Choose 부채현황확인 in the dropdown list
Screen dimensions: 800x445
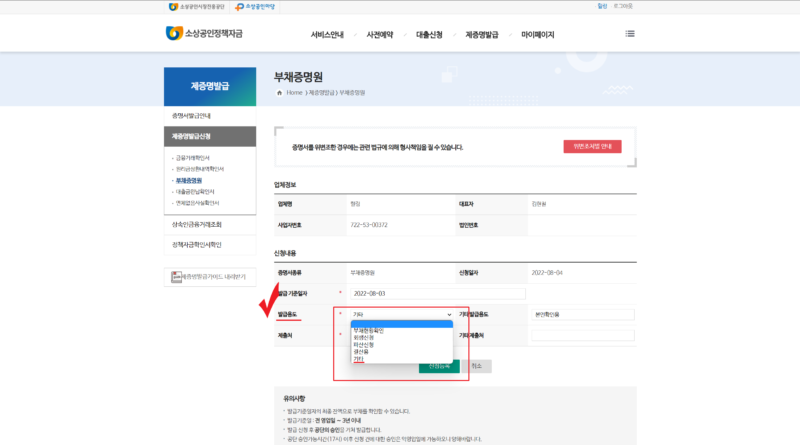point(402,331)
